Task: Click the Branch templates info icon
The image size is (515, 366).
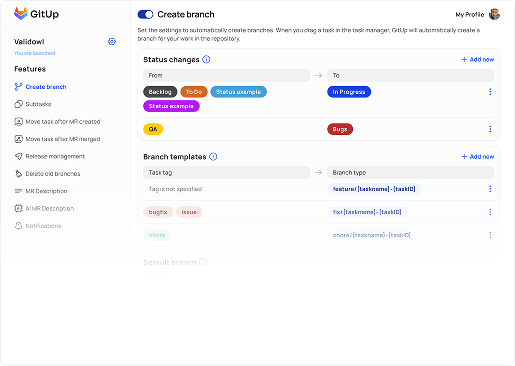Action: [213, 157]
